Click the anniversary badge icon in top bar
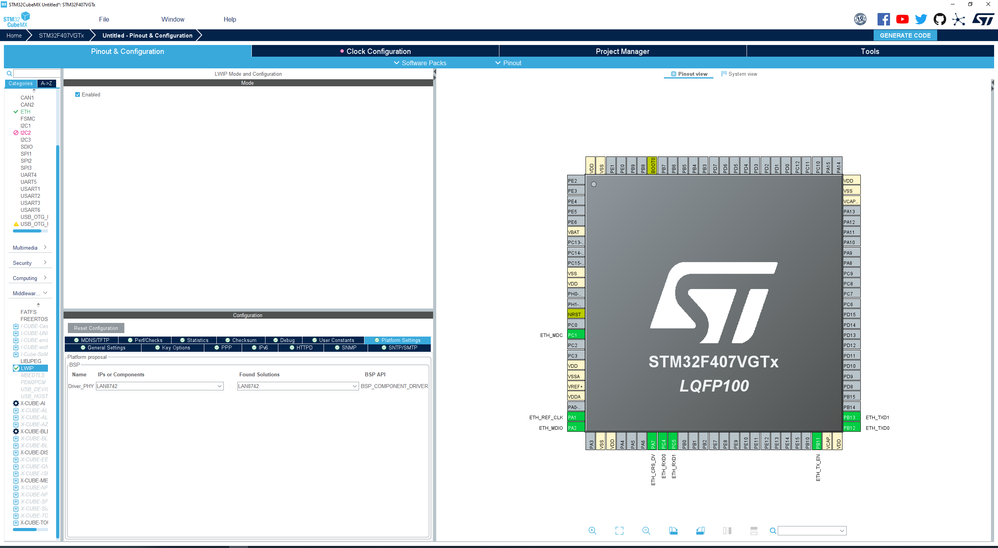The width and height of the screenshot is (998, 548). 861,19
